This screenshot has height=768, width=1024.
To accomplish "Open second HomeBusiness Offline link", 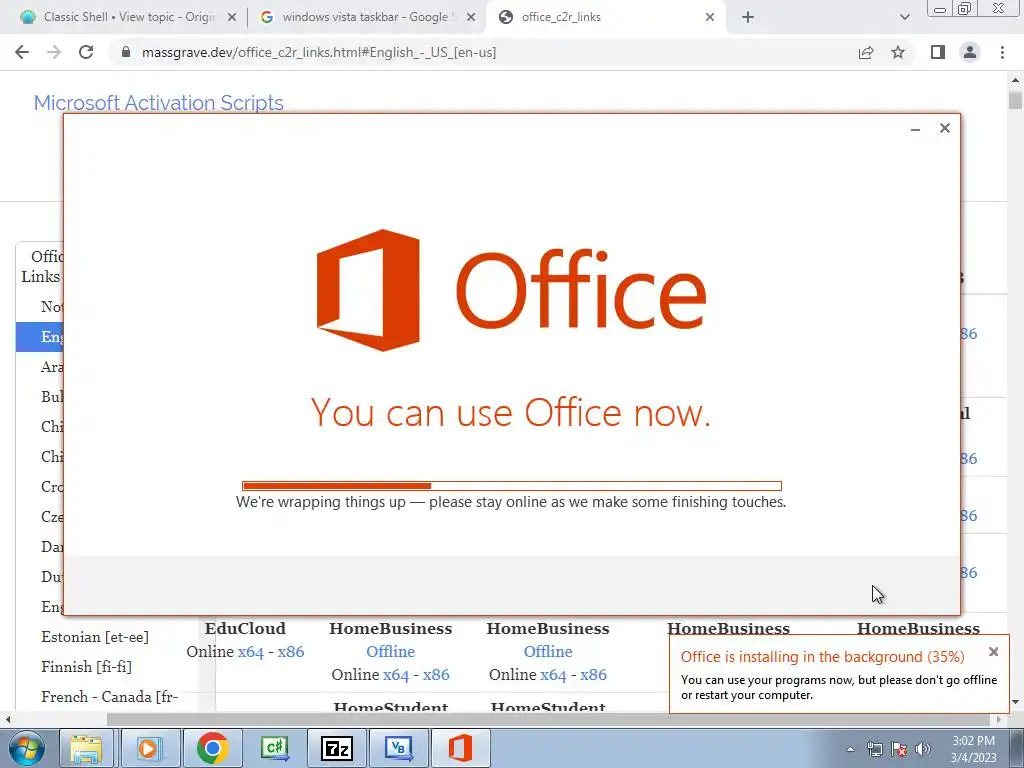I will coord(548,652).
